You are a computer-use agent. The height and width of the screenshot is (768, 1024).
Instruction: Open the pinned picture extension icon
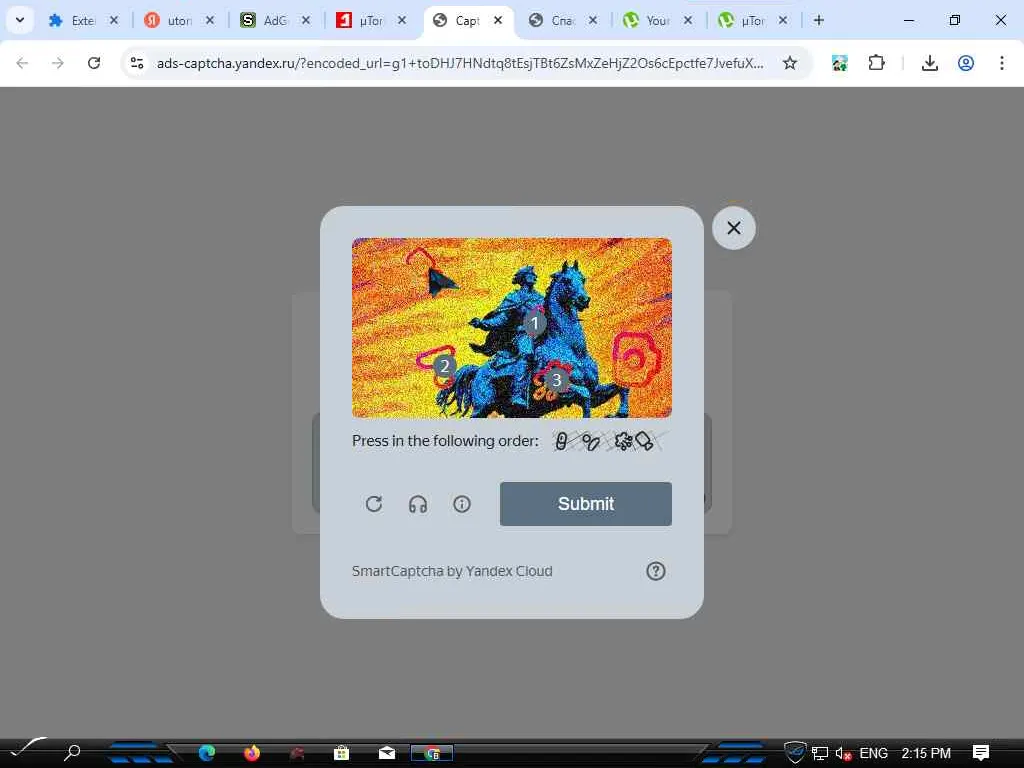(840, 63)
